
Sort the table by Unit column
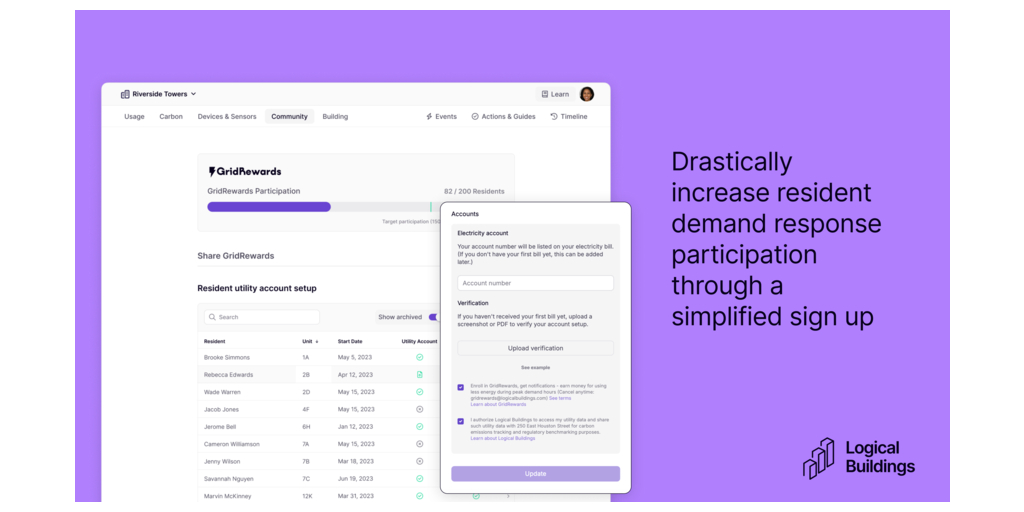pyautogui.click(x=309, y=341)
